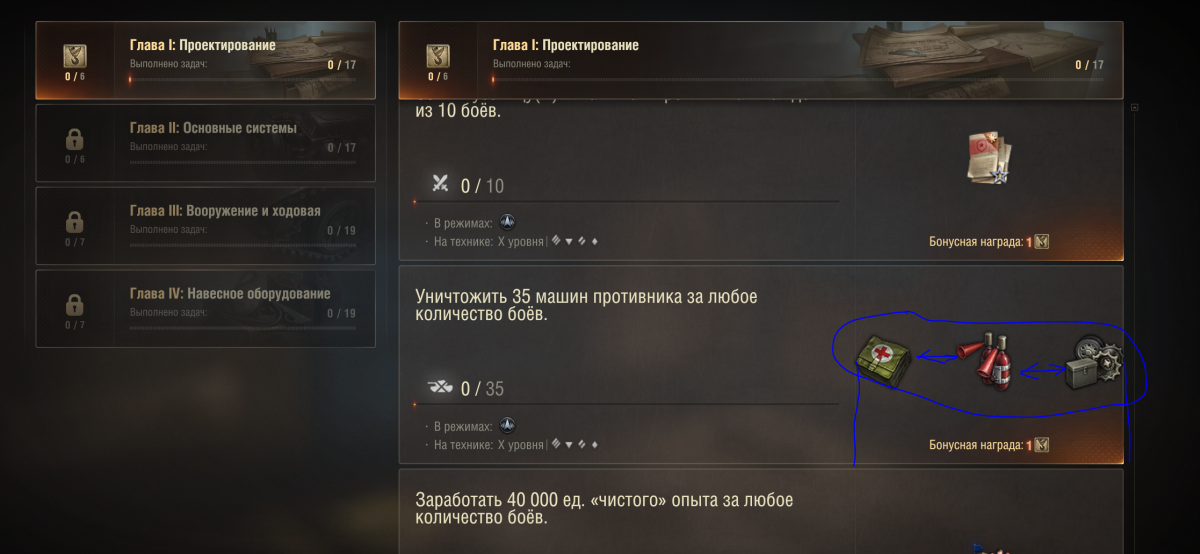Select Глава II: Основные системы chapter

tap(205, 143)
